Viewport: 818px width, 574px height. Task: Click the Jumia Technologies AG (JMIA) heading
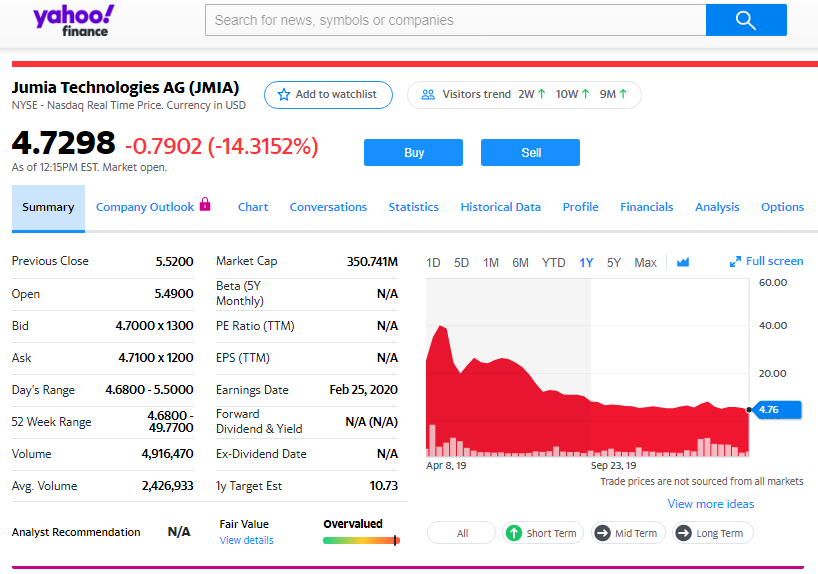(x=125, y=87)
